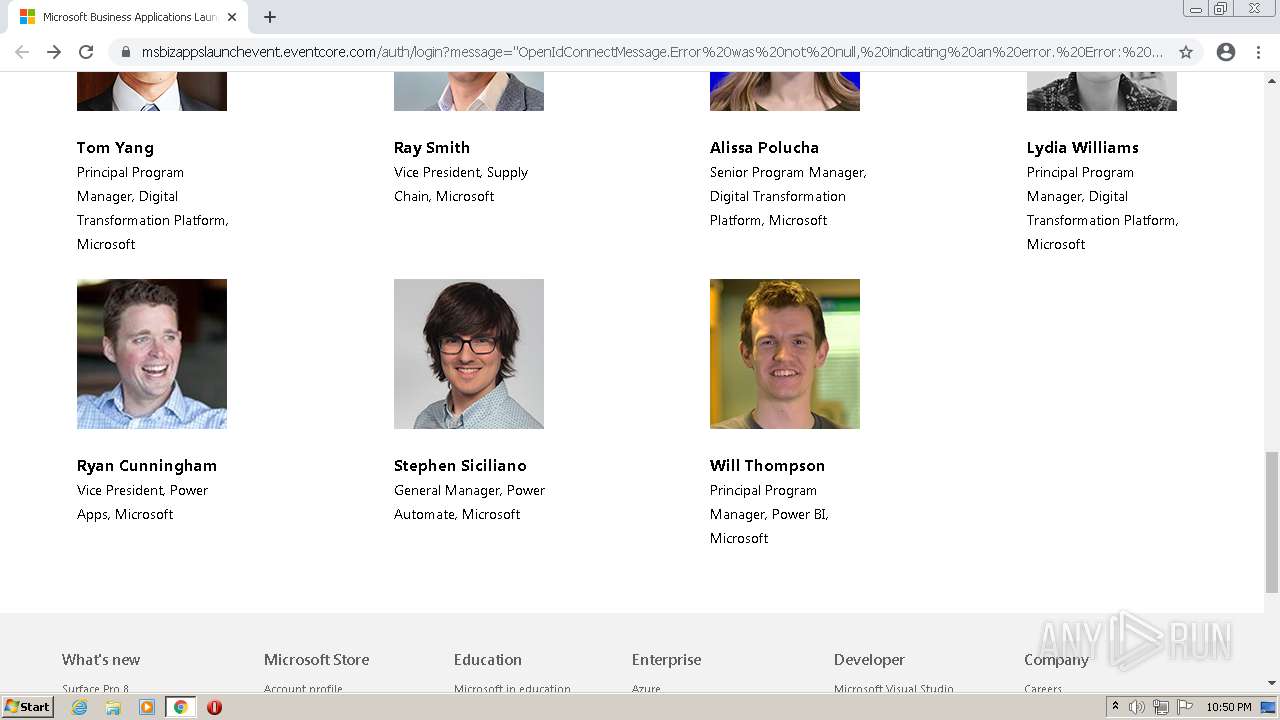Click the name Stephen Siciliano
The width and height of the screenshot is (1280, 720).
(460, 466)
